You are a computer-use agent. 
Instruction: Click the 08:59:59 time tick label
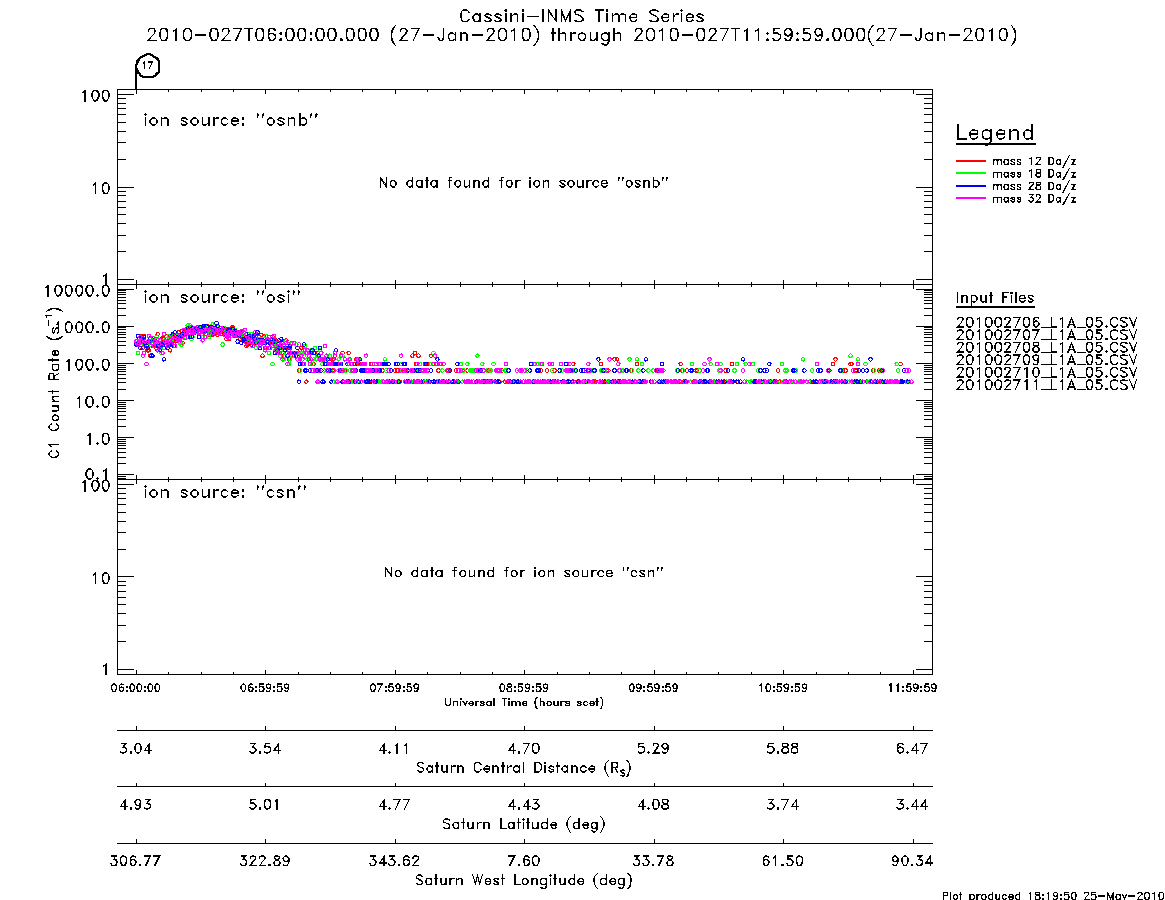(x=524, y=688)
